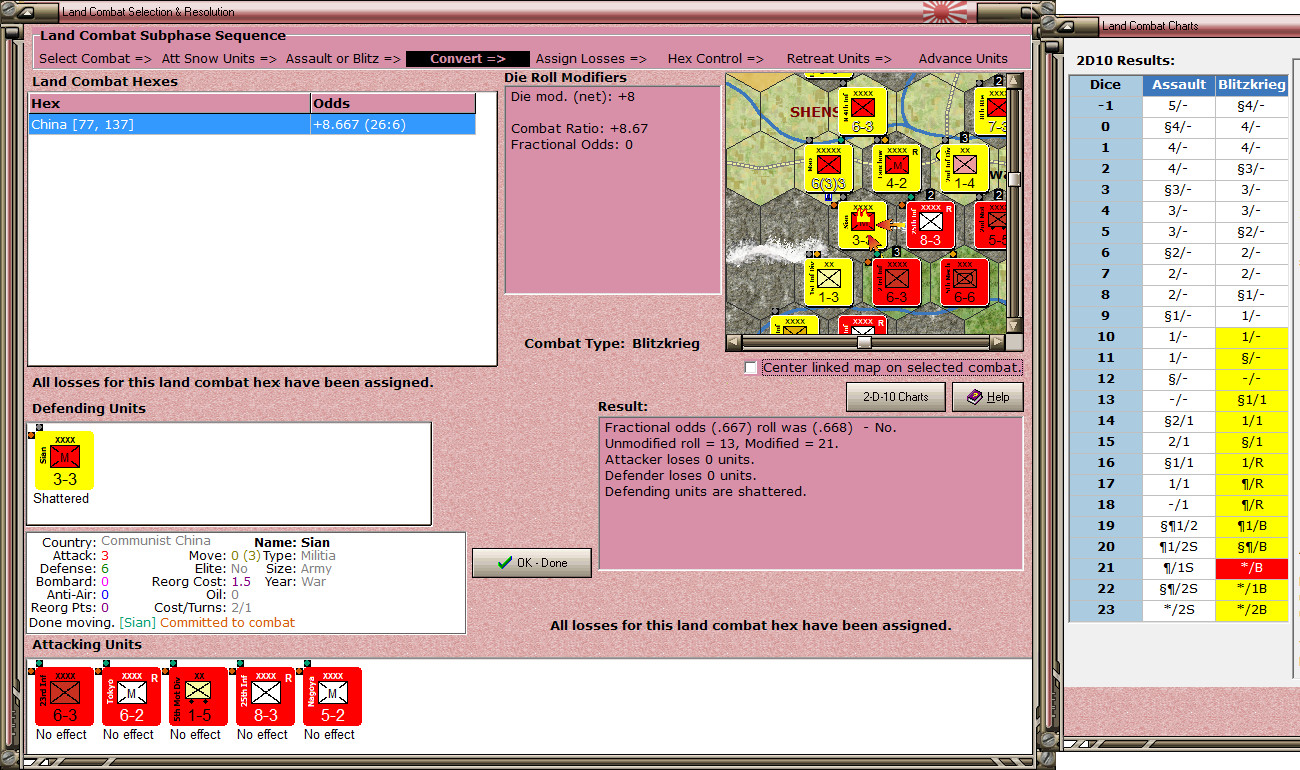The height and width of the screenshot is (770, 1300).
Task: Click the highlighted Convert subphase step
Action: point(467,59)
